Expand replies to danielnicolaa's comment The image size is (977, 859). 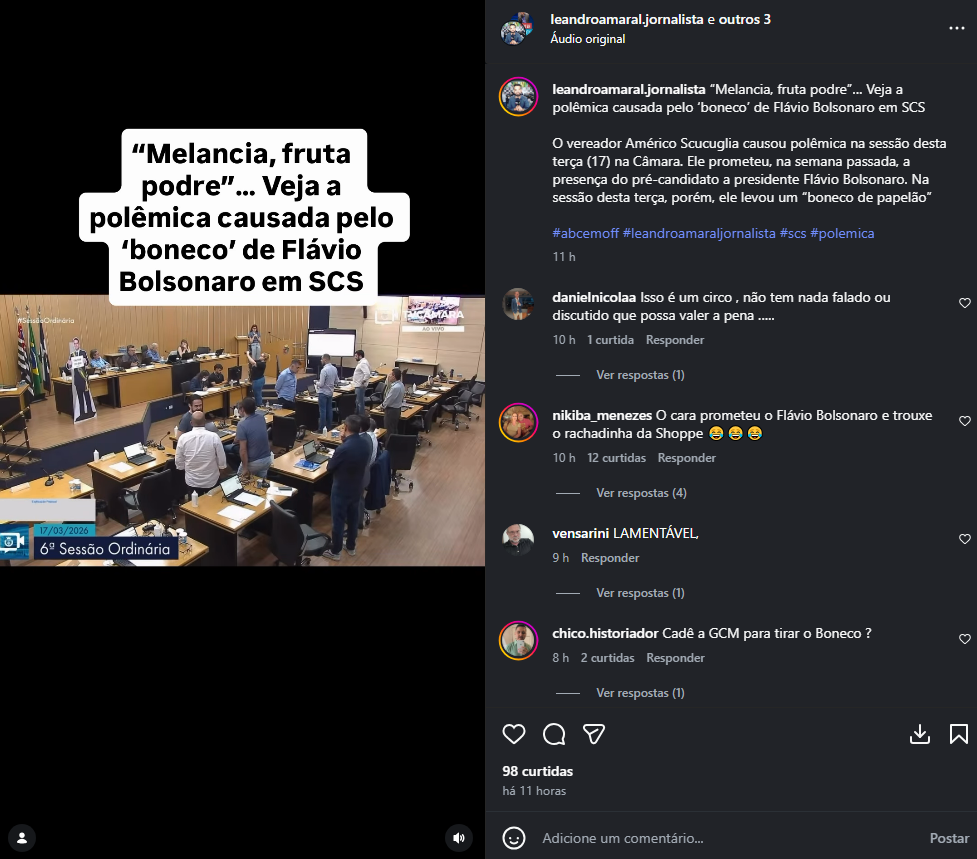point(640,375)
